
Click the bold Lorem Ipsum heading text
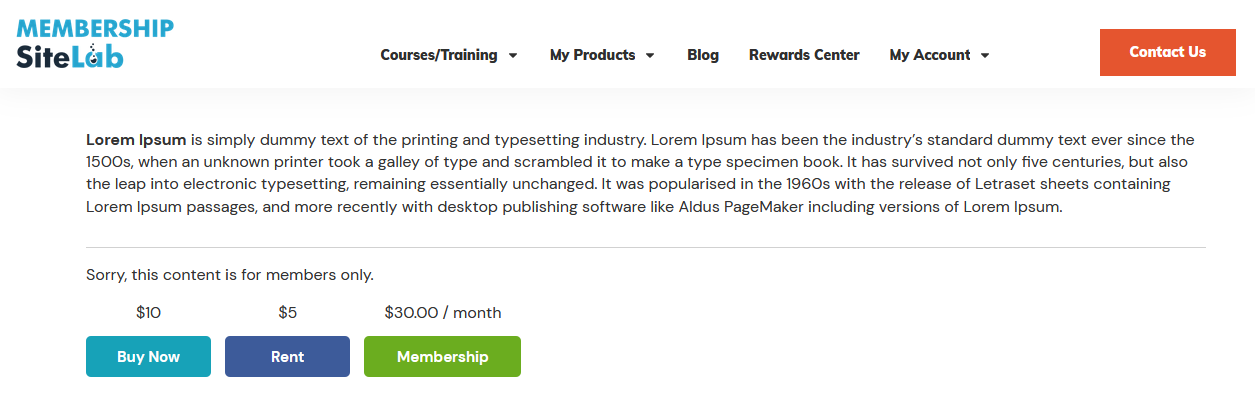(x=136, y=140)
